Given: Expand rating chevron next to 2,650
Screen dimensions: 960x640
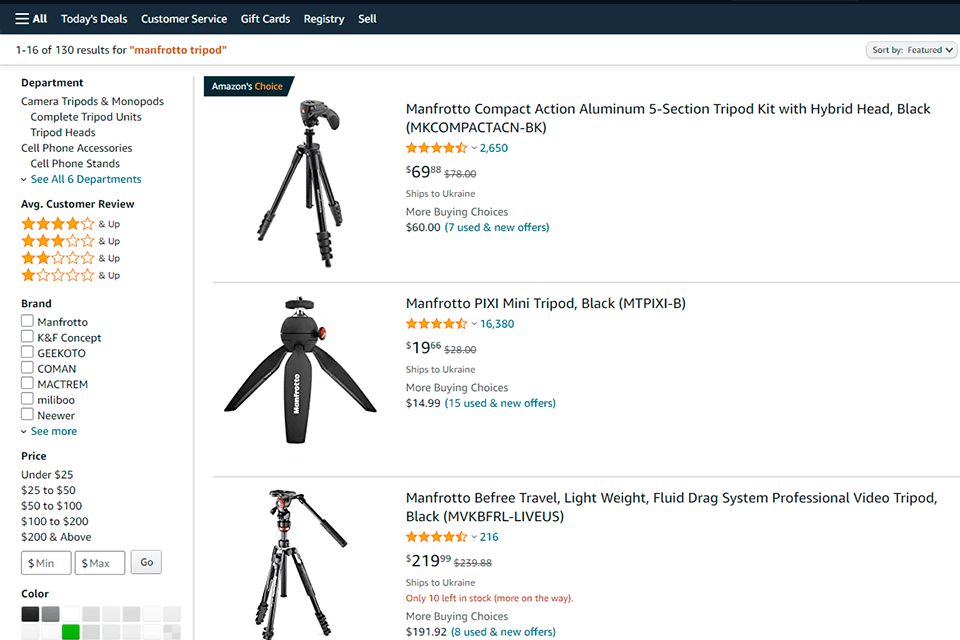Looking at the screenshot, I should [474, 148].
